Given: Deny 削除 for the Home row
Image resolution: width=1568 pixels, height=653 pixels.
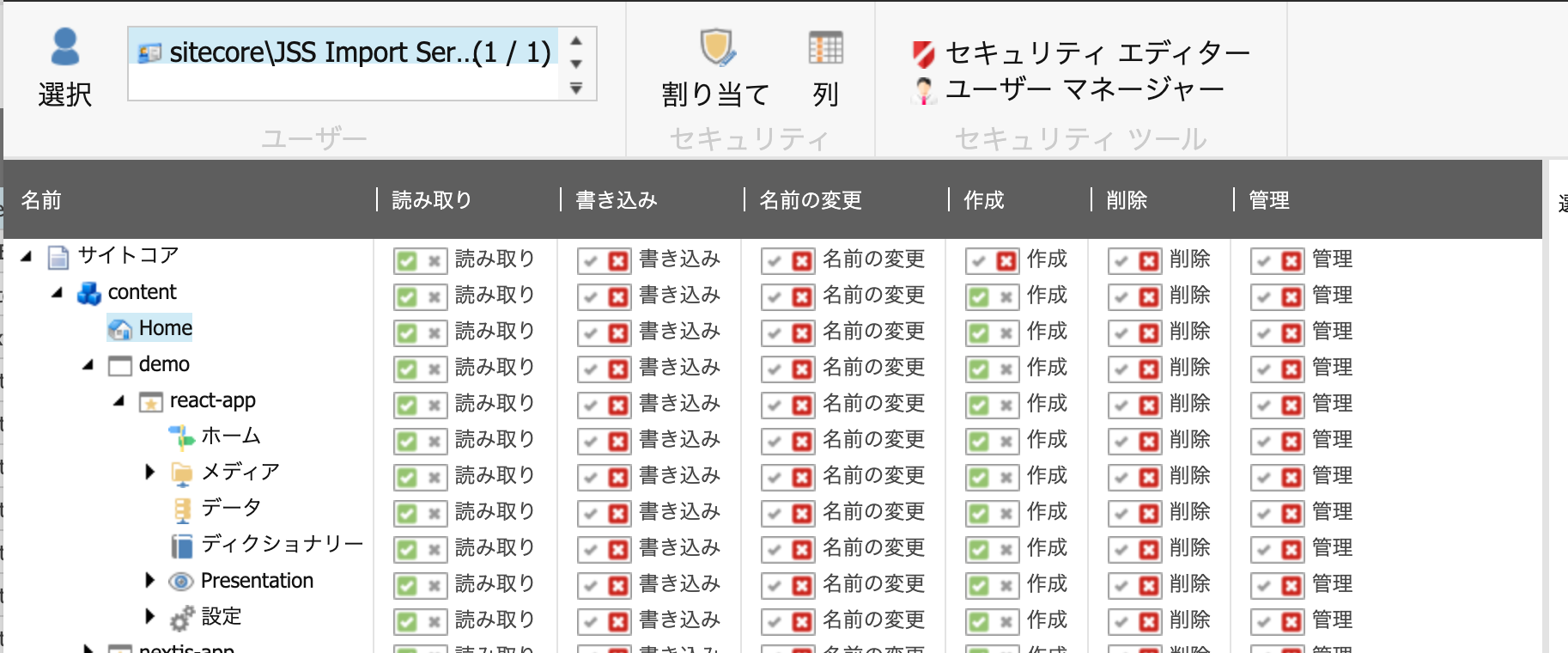Looking at the screenshot, I should click(1149, 333).
